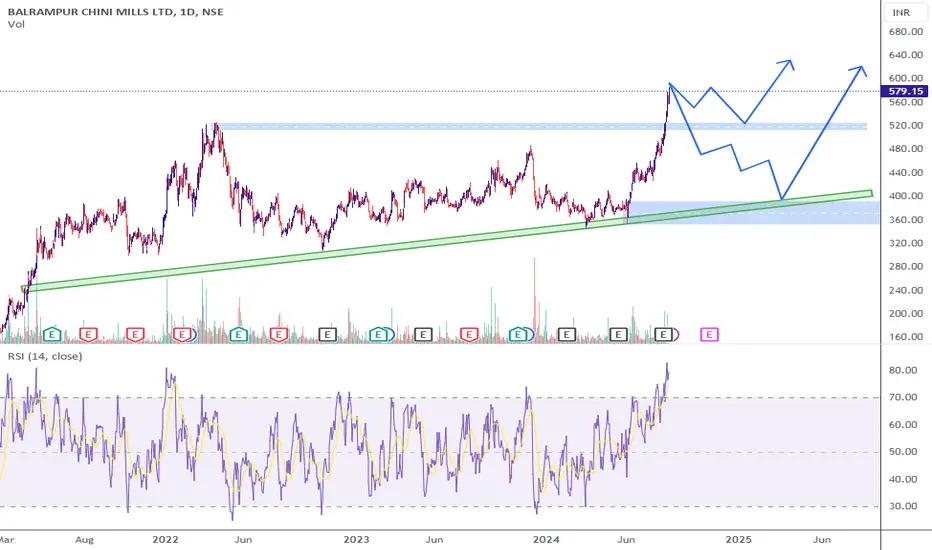This screenshot has width=932, height=550.
Task: Click the black earnings marker near Jun 2023
Action: (423, 335)
